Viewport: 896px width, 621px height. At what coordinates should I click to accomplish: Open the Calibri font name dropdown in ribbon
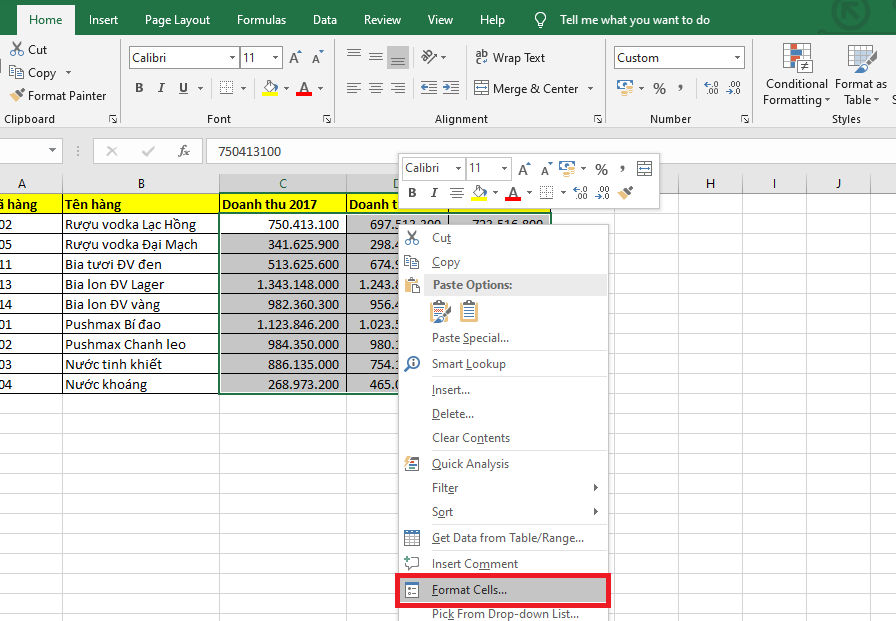[x=233, y=58]
